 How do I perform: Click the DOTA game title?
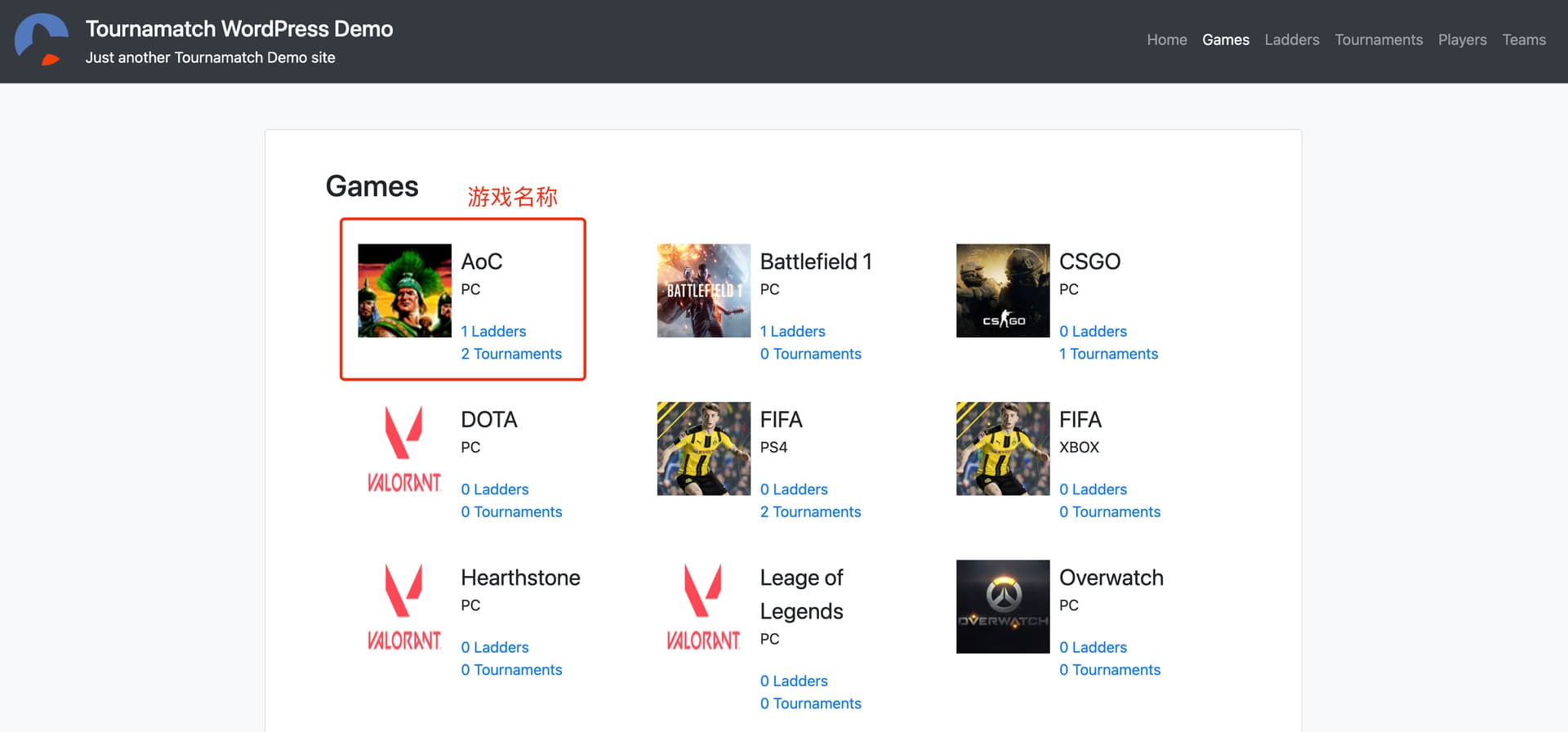pyautogui.click(x=489, y=419)
